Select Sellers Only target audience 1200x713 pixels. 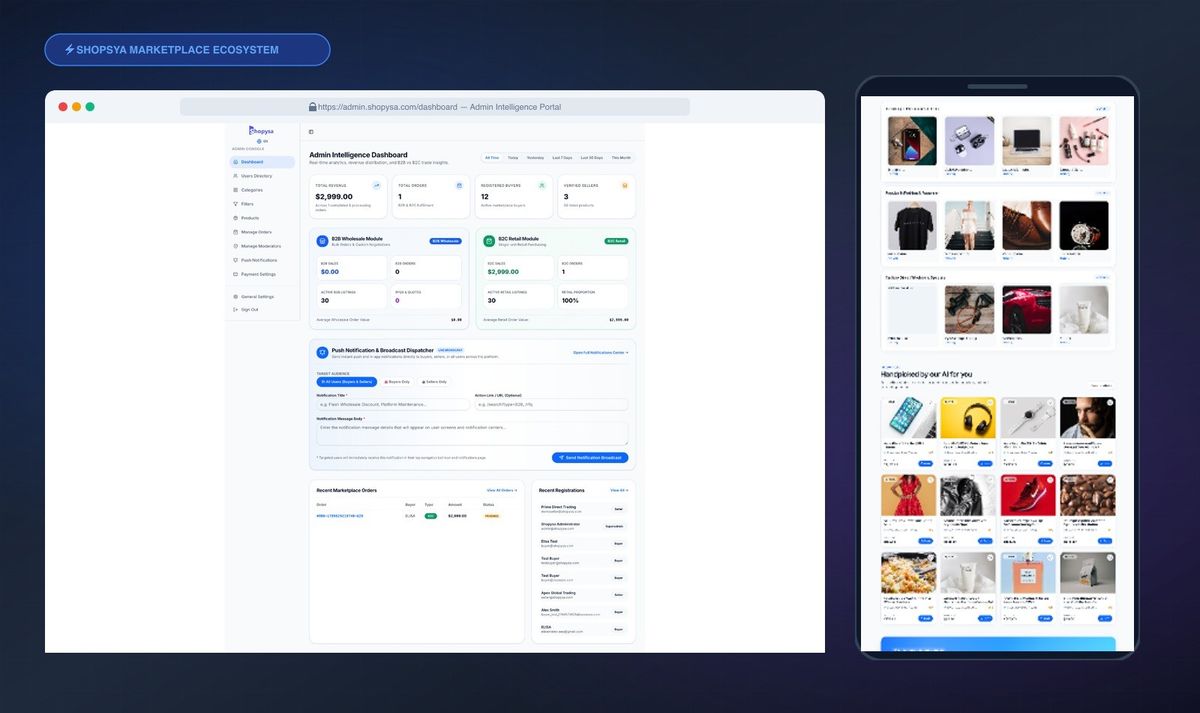(x=434, y=381)
